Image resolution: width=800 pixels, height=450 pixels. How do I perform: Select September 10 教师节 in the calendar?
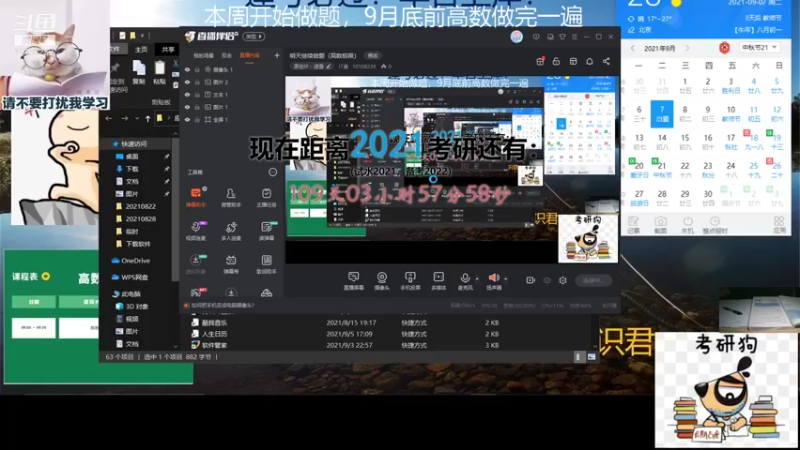pyautogui.click(x=731, y=113)
